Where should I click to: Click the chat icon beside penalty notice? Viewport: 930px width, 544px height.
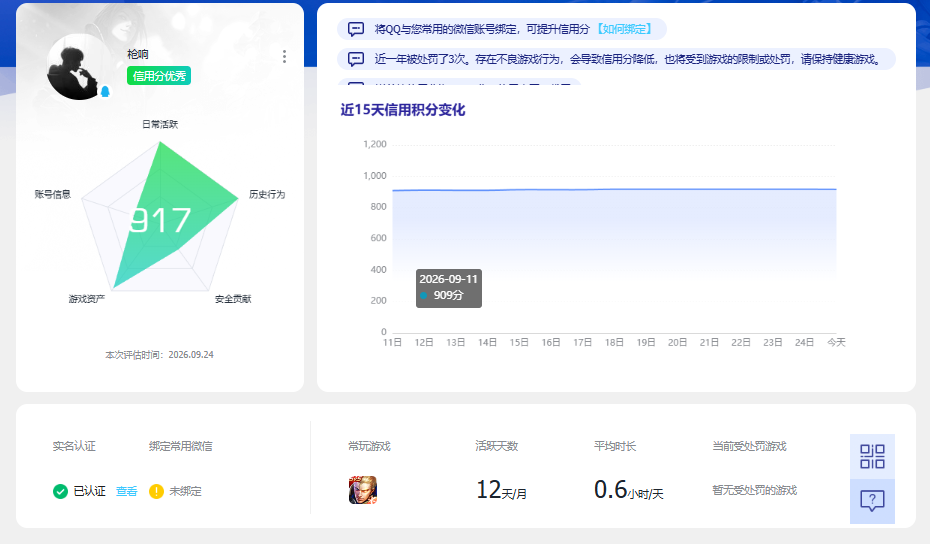(x=356, y=59)
